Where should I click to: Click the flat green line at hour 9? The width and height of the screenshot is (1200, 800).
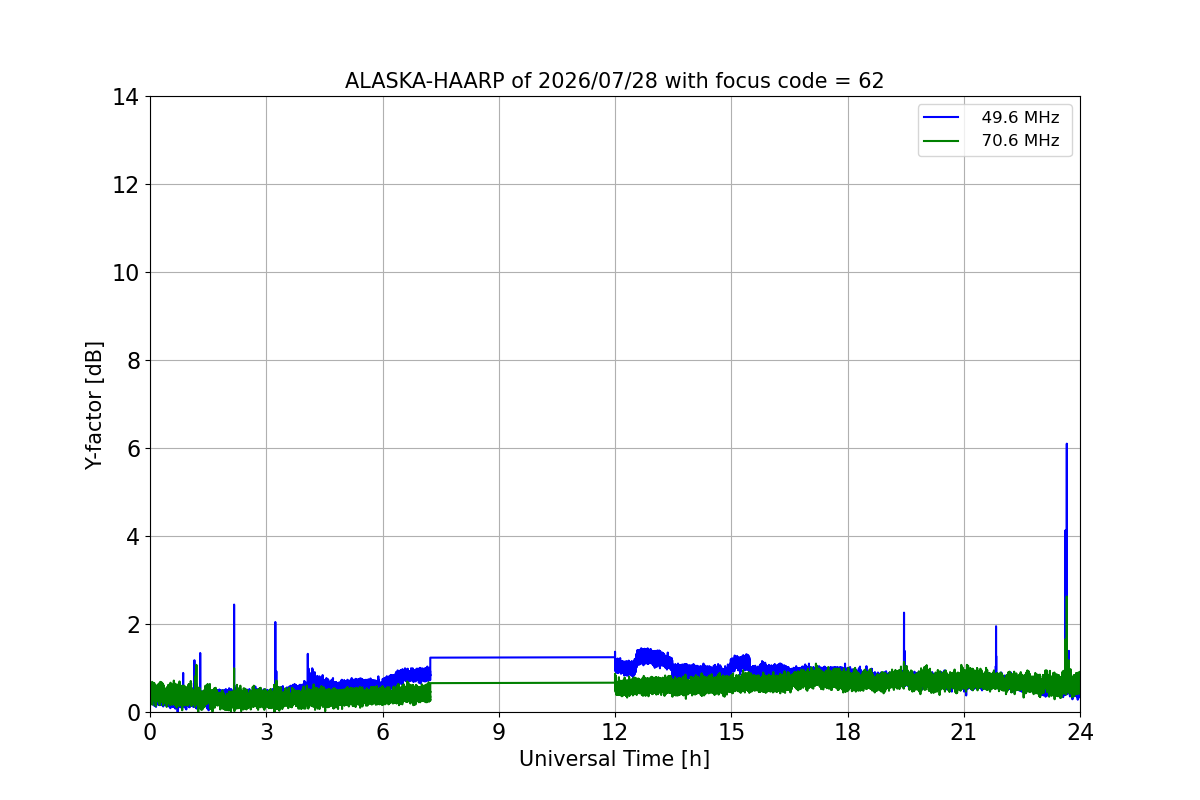click(499, 683)
